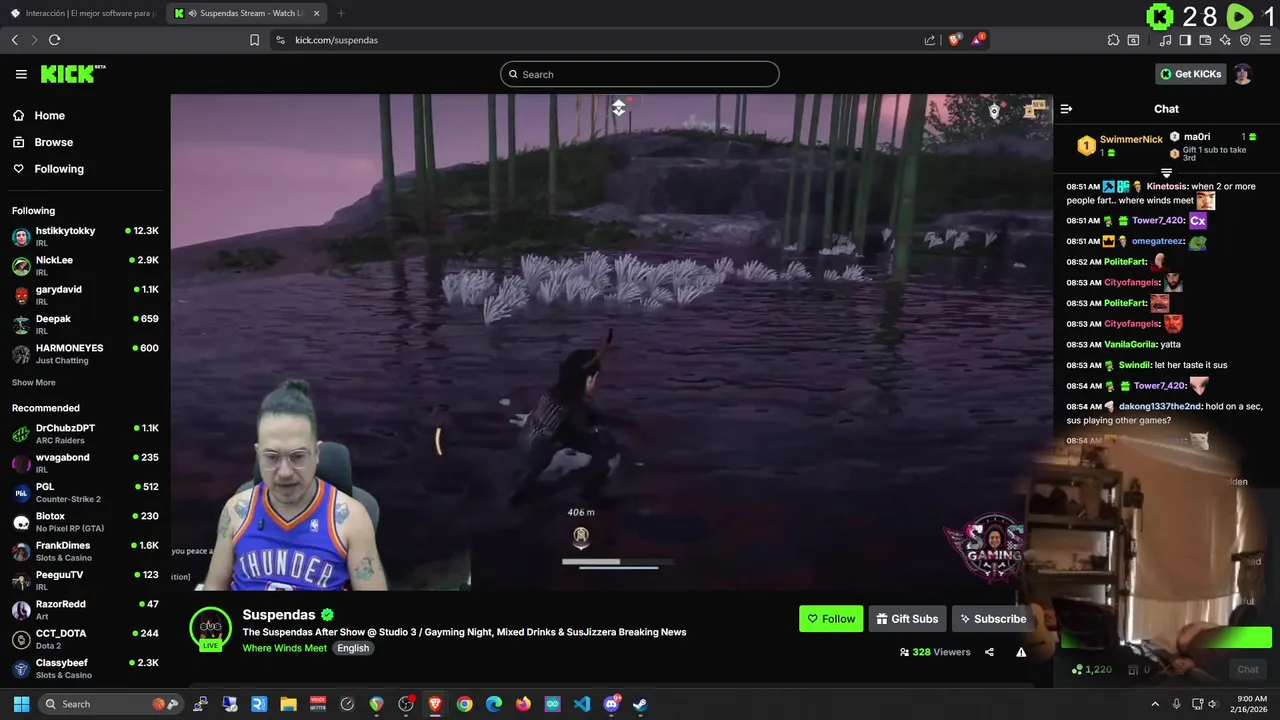Open user profile avatar menu
Viewport: 1280px width, 720px height.
pos(1243,74)
